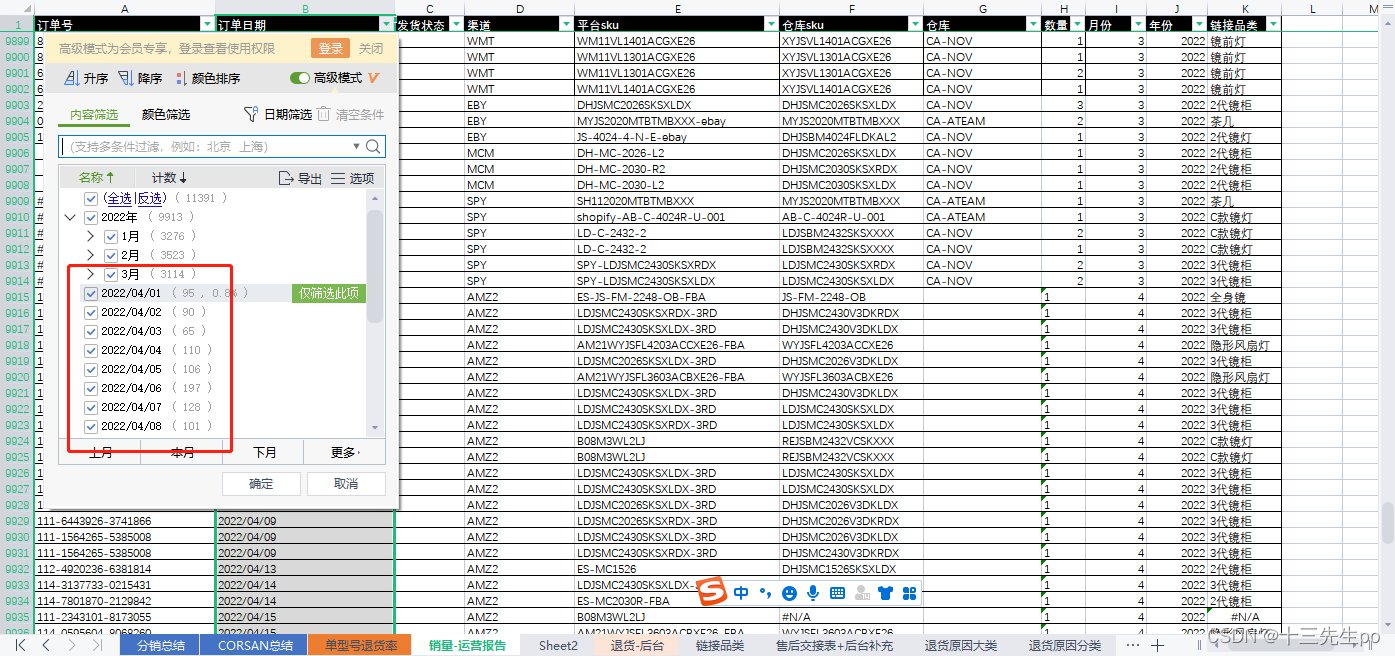Screen dimensions: 1395x656
Task: Uncheck the 2022年 checkbox
Action: pyautogui.click(x=91, y=217)
